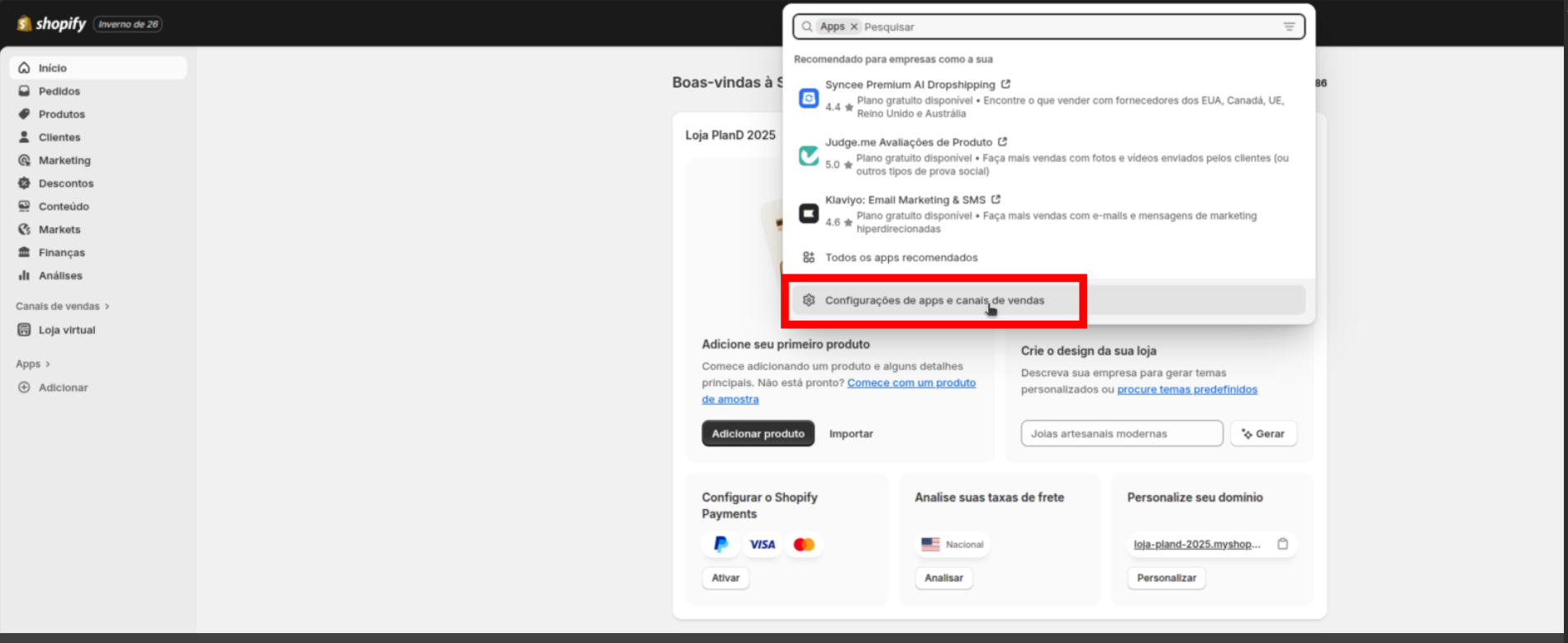Select Klaviyo: Email Marketing & SMS result

coord(1049,214)
